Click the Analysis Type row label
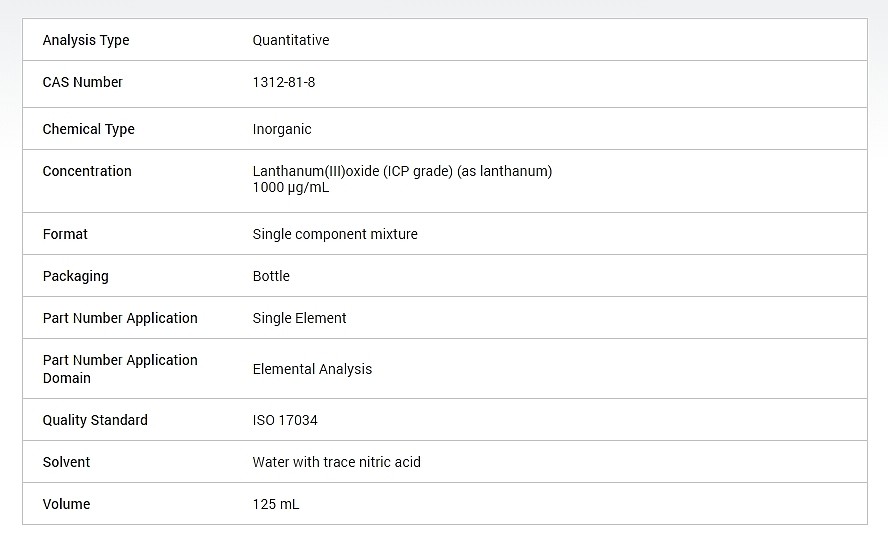Screen dimensions: 888x538 pyautogui.click(x=86, y=40)
